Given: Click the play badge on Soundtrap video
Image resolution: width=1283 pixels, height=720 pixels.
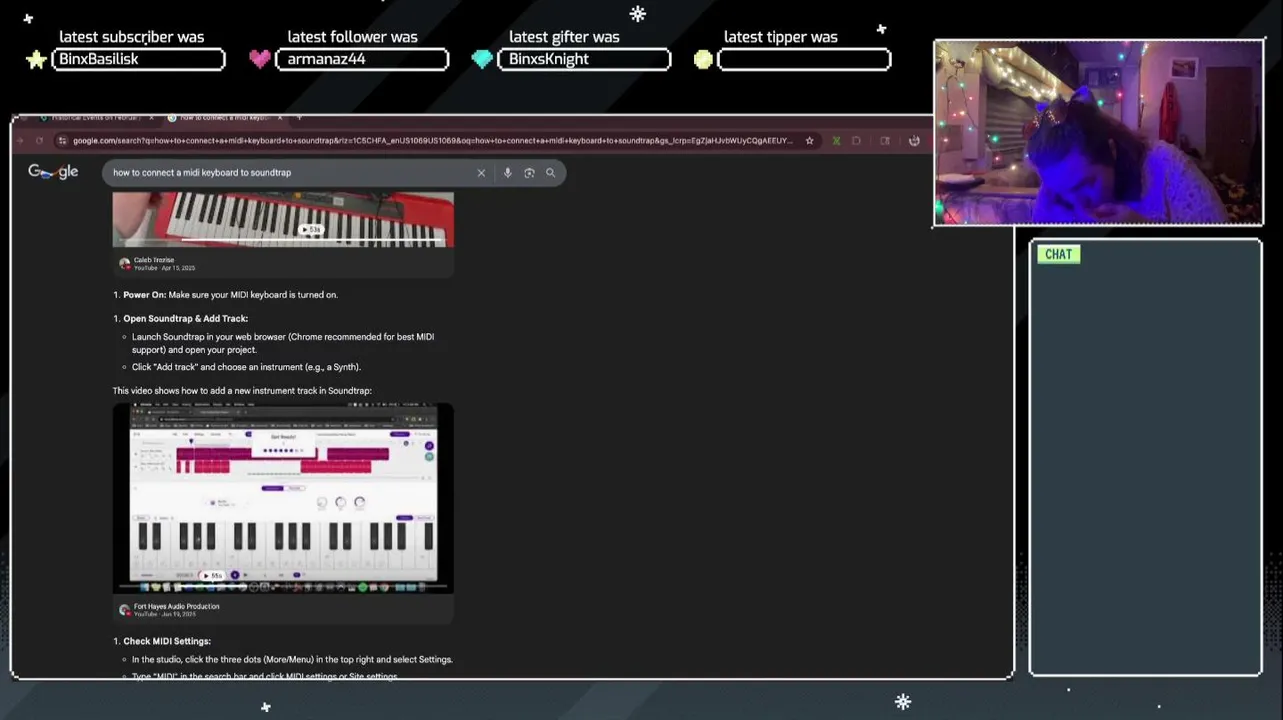Looking at the screenshot, I should (211, 576).
